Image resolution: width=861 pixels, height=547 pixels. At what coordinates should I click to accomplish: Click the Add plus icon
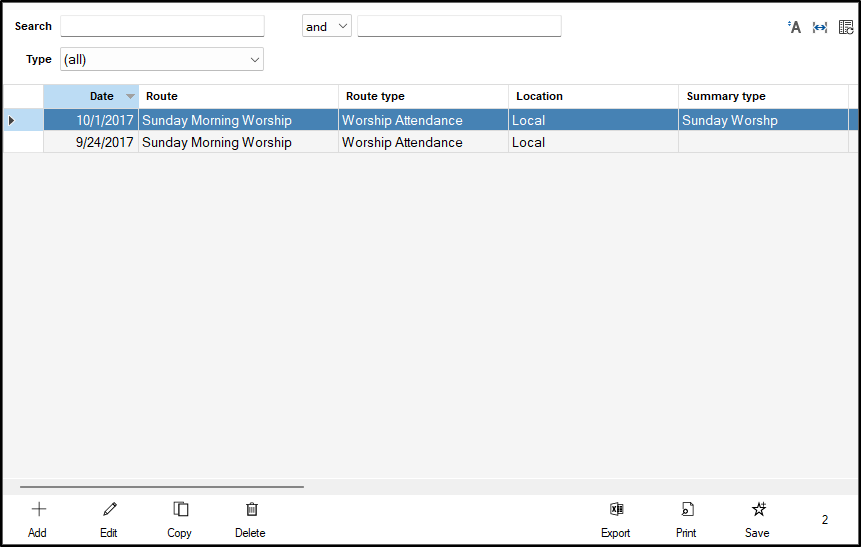pos(39,509)
